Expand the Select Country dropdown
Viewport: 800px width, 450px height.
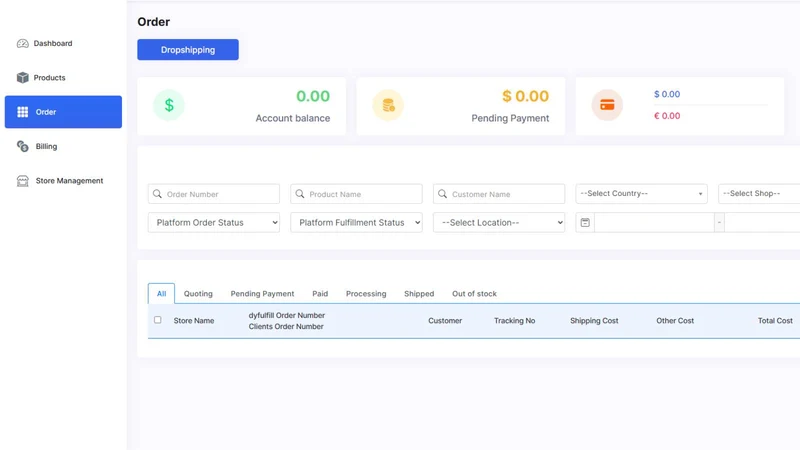point(641,194)
